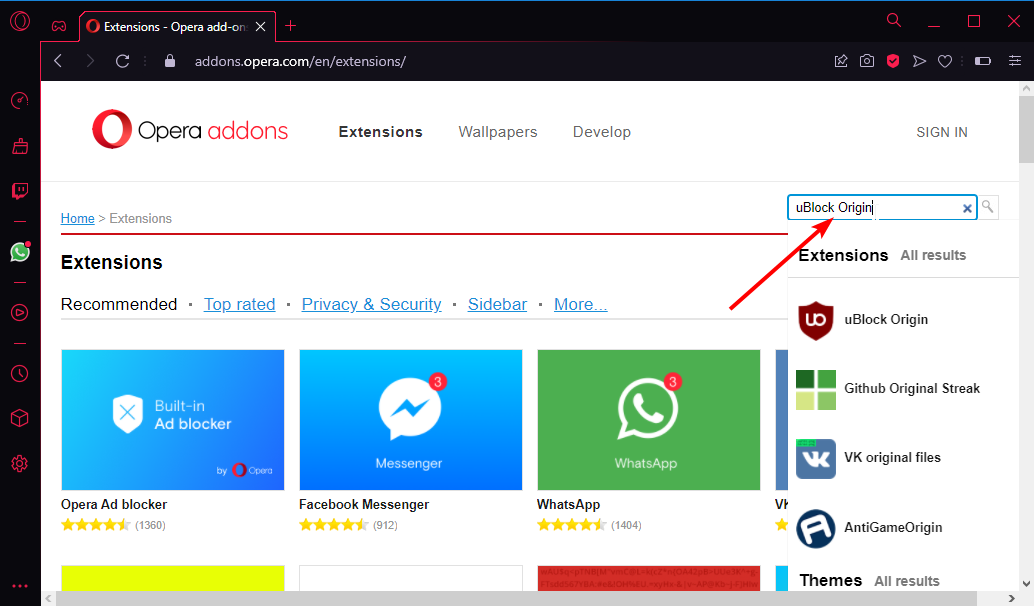Click SIGN IN
Viewport: 1034px width, 606px height.
click(x=942, y=132)
